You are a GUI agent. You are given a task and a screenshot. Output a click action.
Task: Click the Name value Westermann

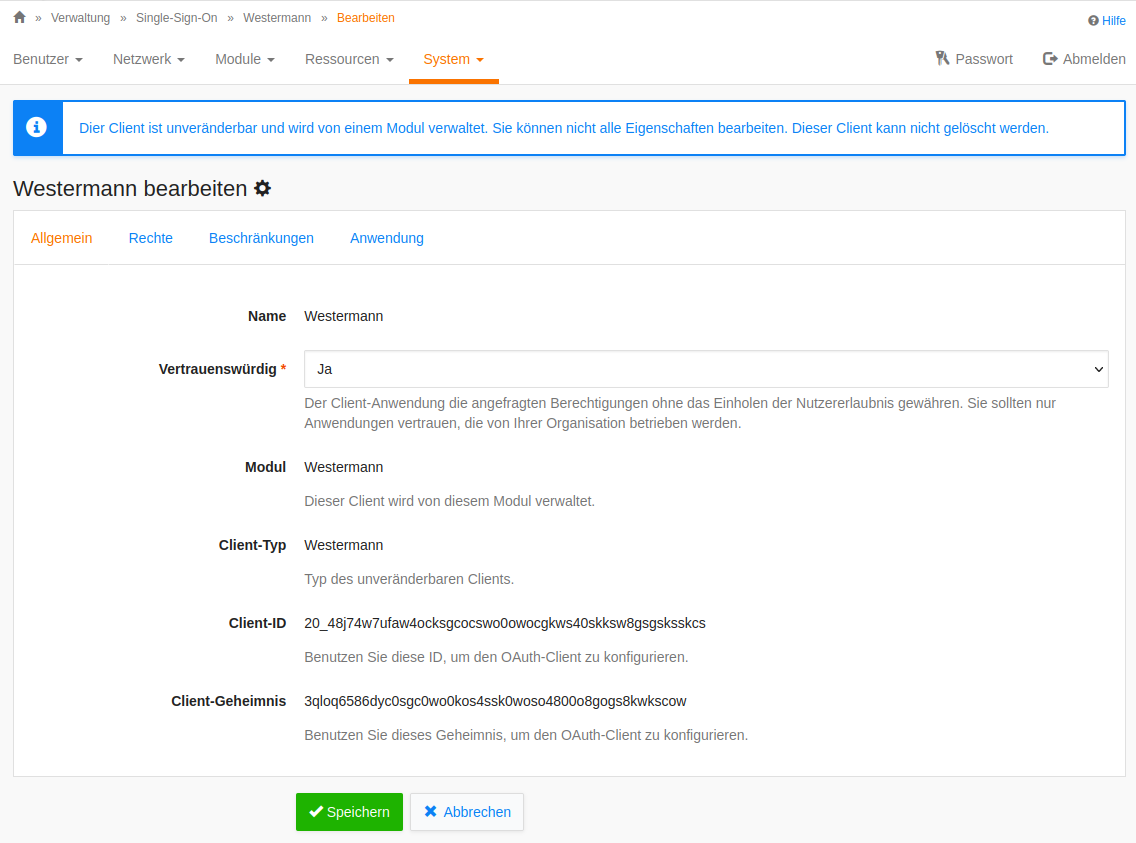(343, 316)
